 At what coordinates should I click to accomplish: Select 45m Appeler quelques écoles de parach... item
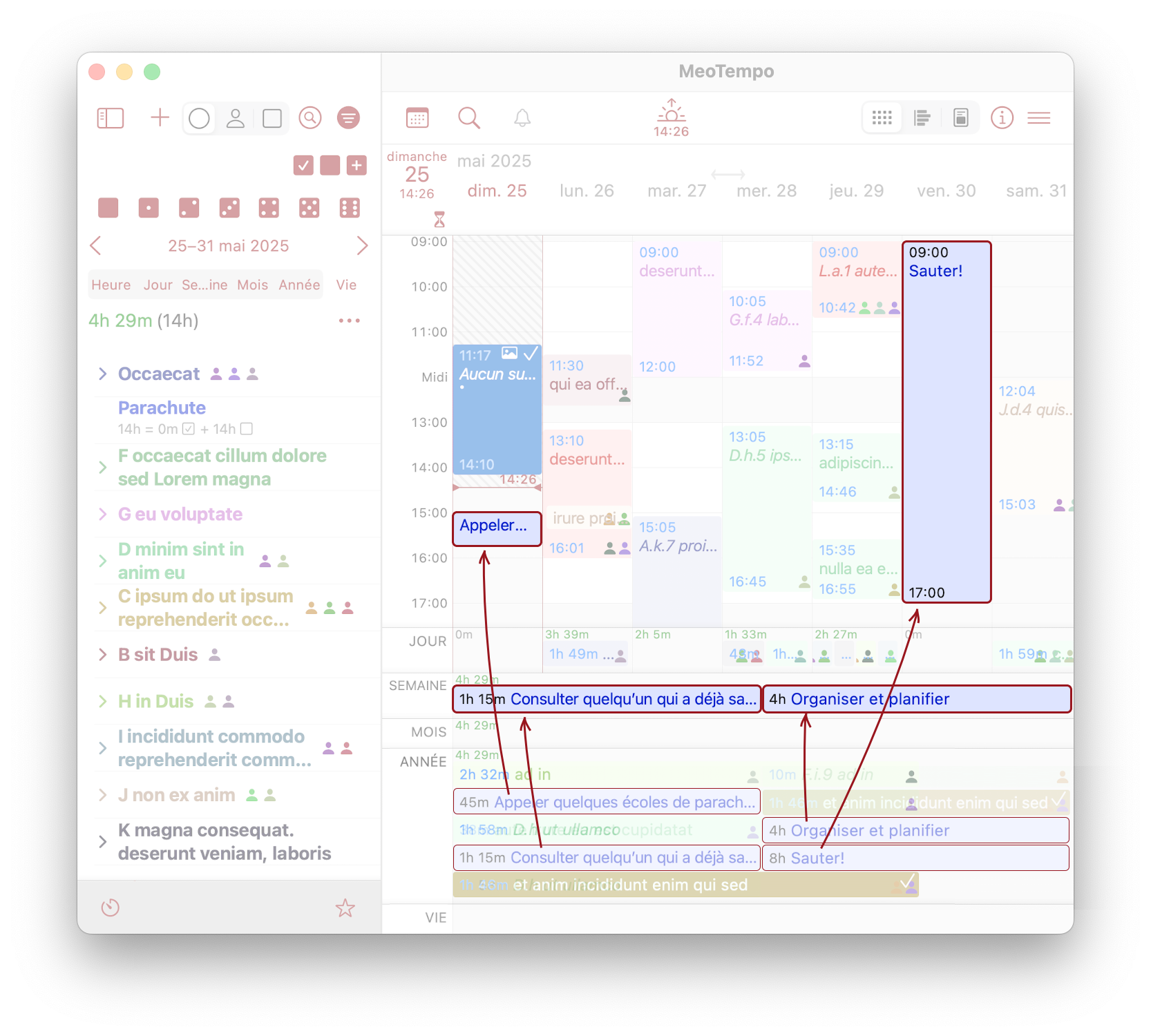[x=607, y=802]
